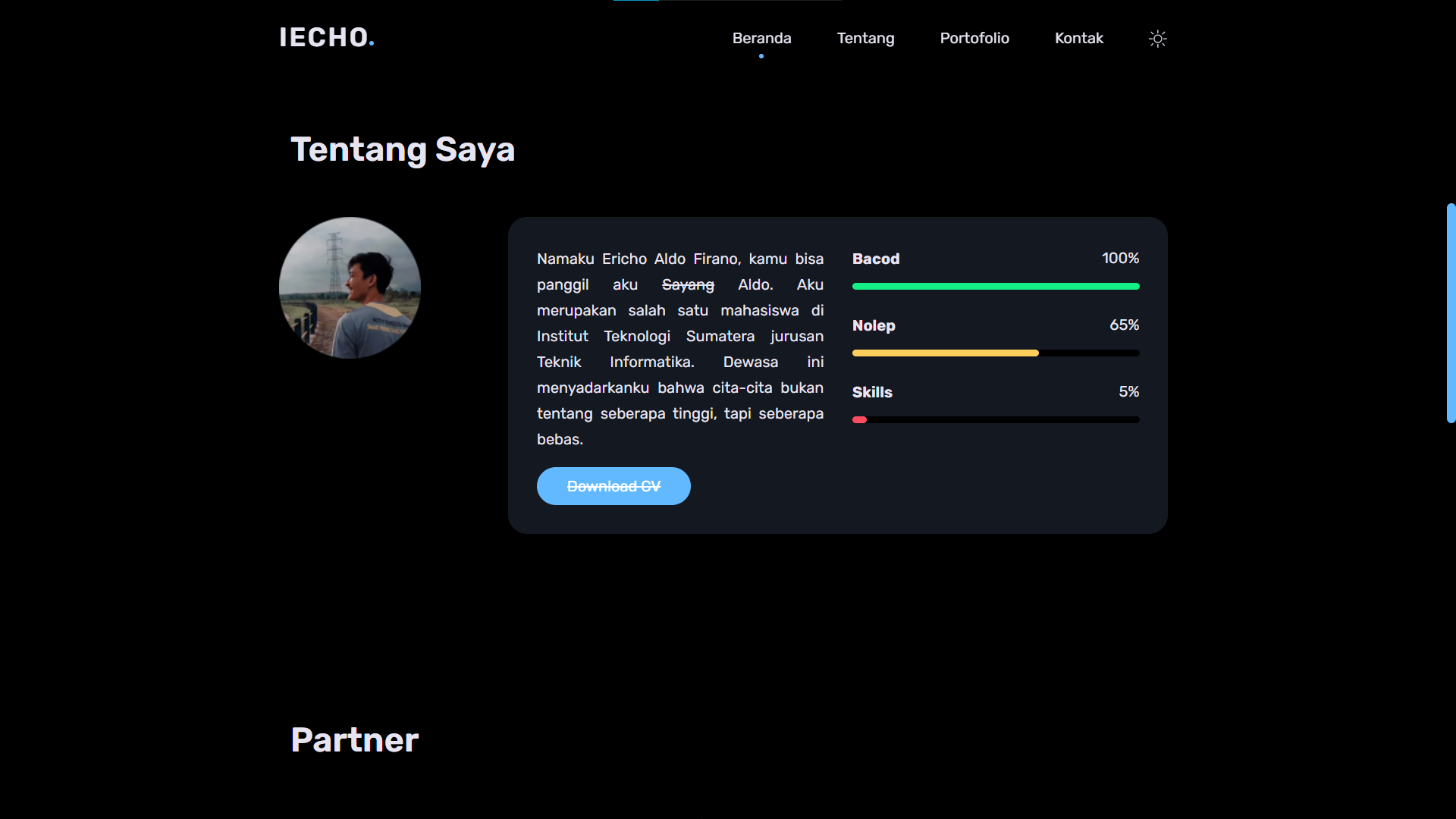Click the blue page scrollbar thumb

(1451, 312)
